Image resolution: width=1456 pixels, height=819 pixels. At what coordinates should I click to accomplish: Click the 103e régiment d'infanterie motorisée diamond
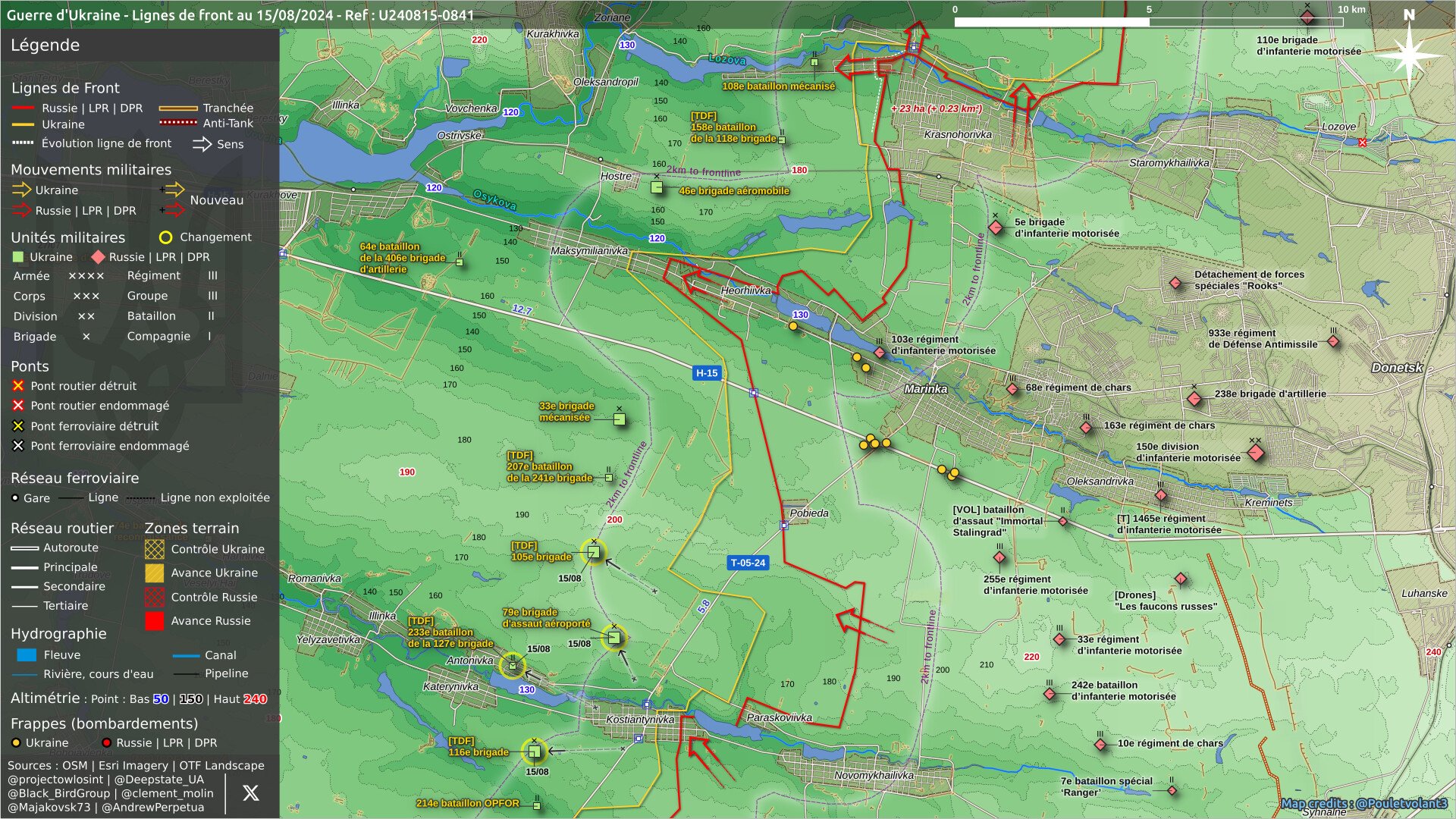pos(880,353)
